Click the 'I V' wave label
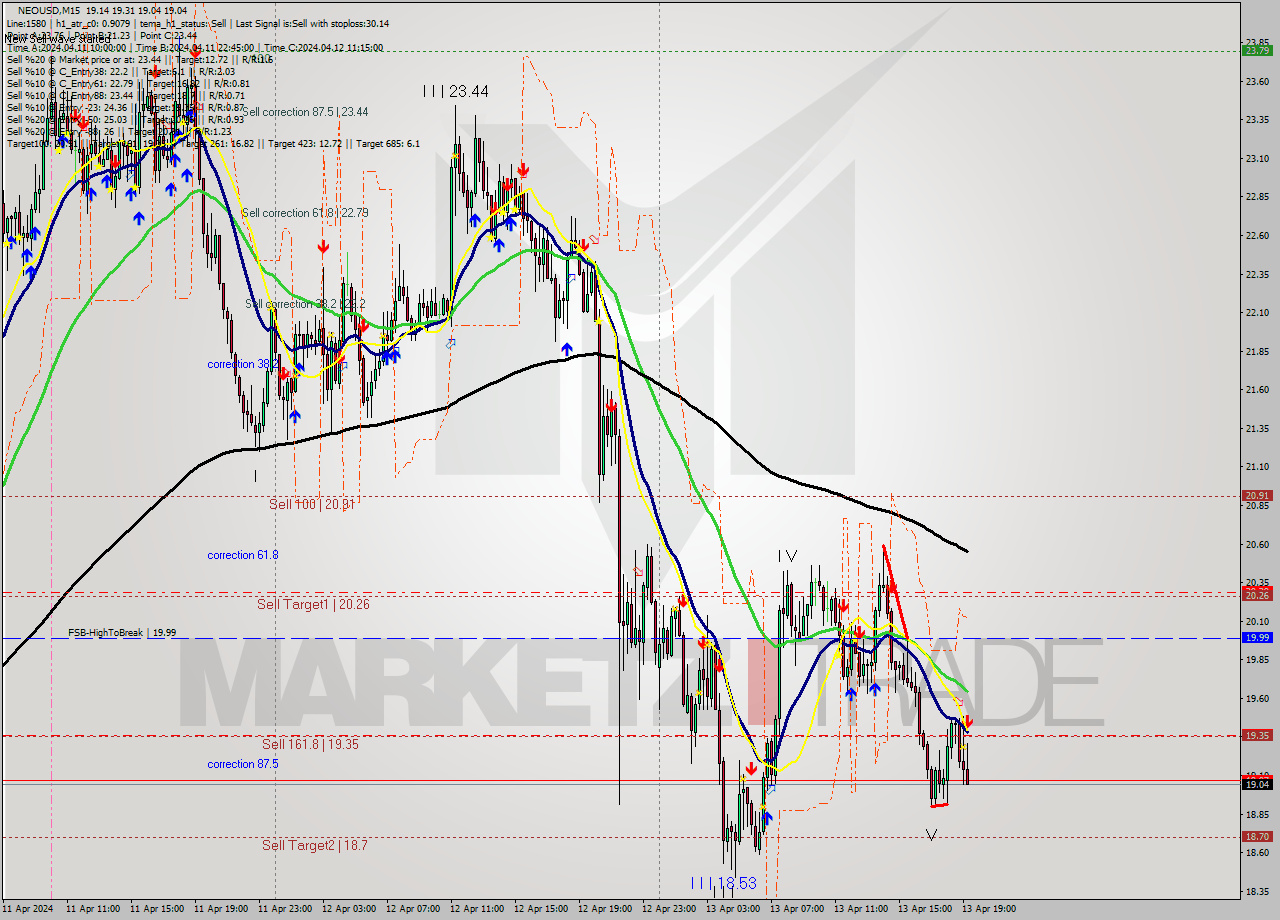 pyautogui.click(x=788, y=556)
